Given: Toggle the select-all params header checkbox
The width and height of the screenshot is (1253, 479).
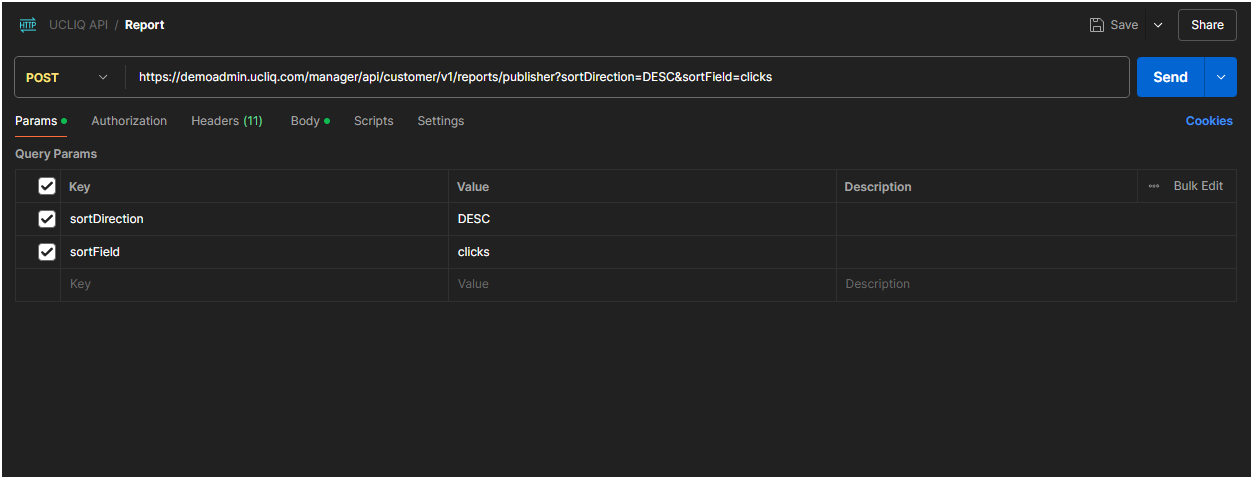Looking at the screenshot, I should (x=47, y=186).
